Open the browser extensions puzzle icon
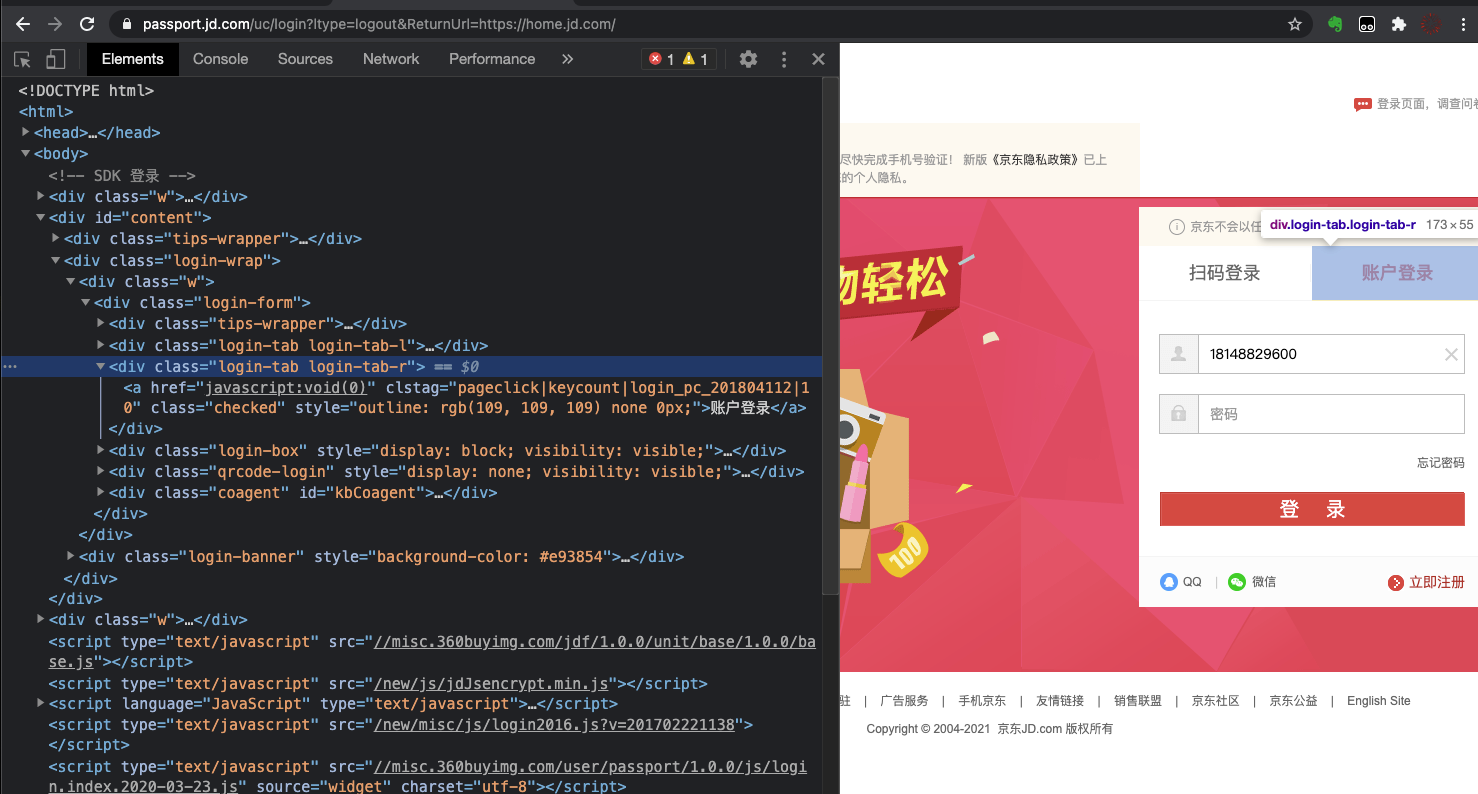The image size is (1478, 794). pyautogui.click(x=1398, y=24)
